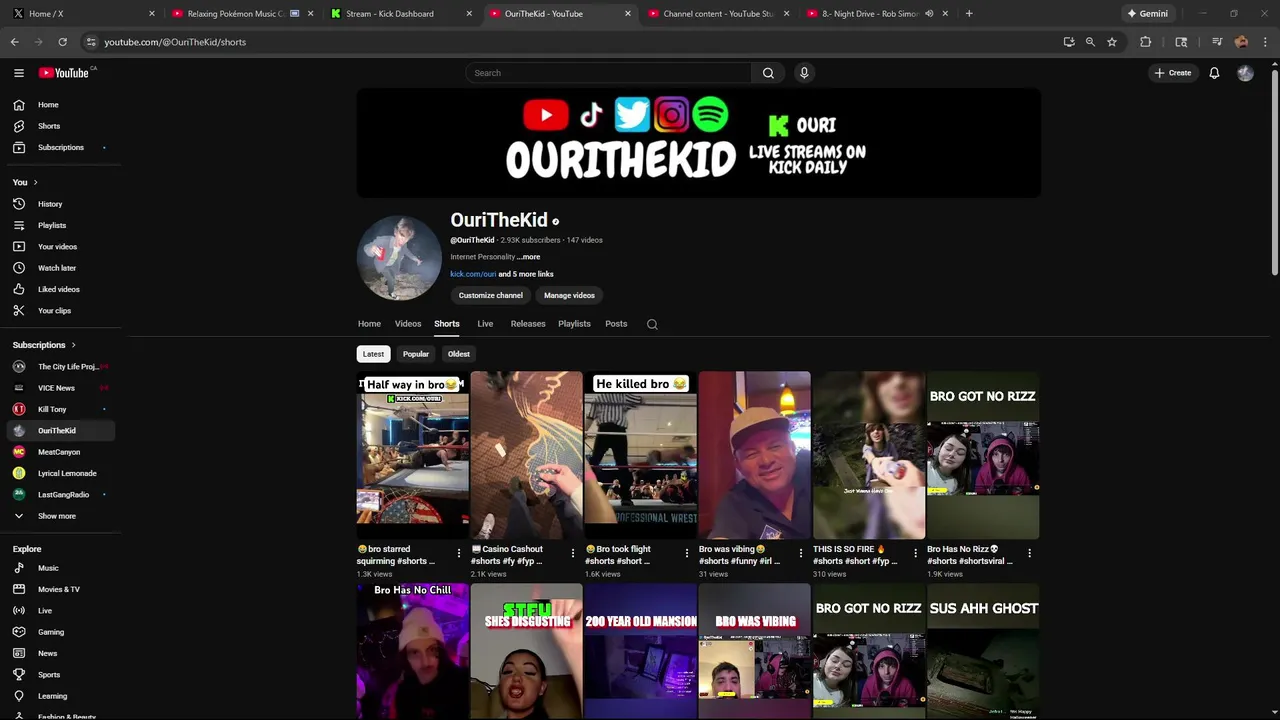This screenshot has height=720, width=1280.
Task: Start voice search with the microphone
Action: click(803, 73)
